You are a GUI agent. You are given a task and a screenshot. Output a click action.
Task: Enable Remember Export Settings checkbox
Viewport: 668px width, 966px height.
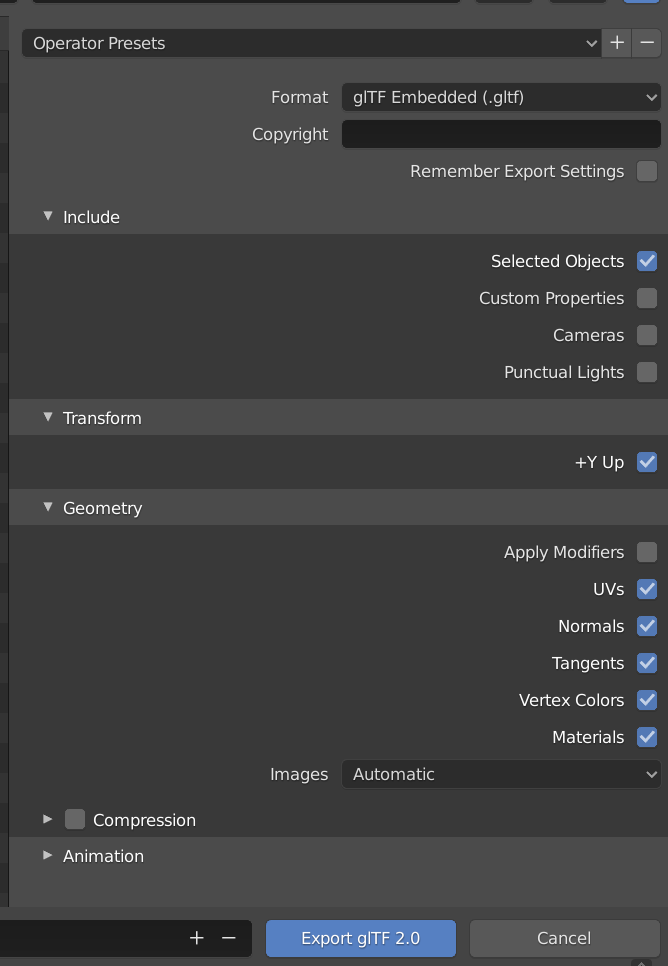click(x=646, y=171)
